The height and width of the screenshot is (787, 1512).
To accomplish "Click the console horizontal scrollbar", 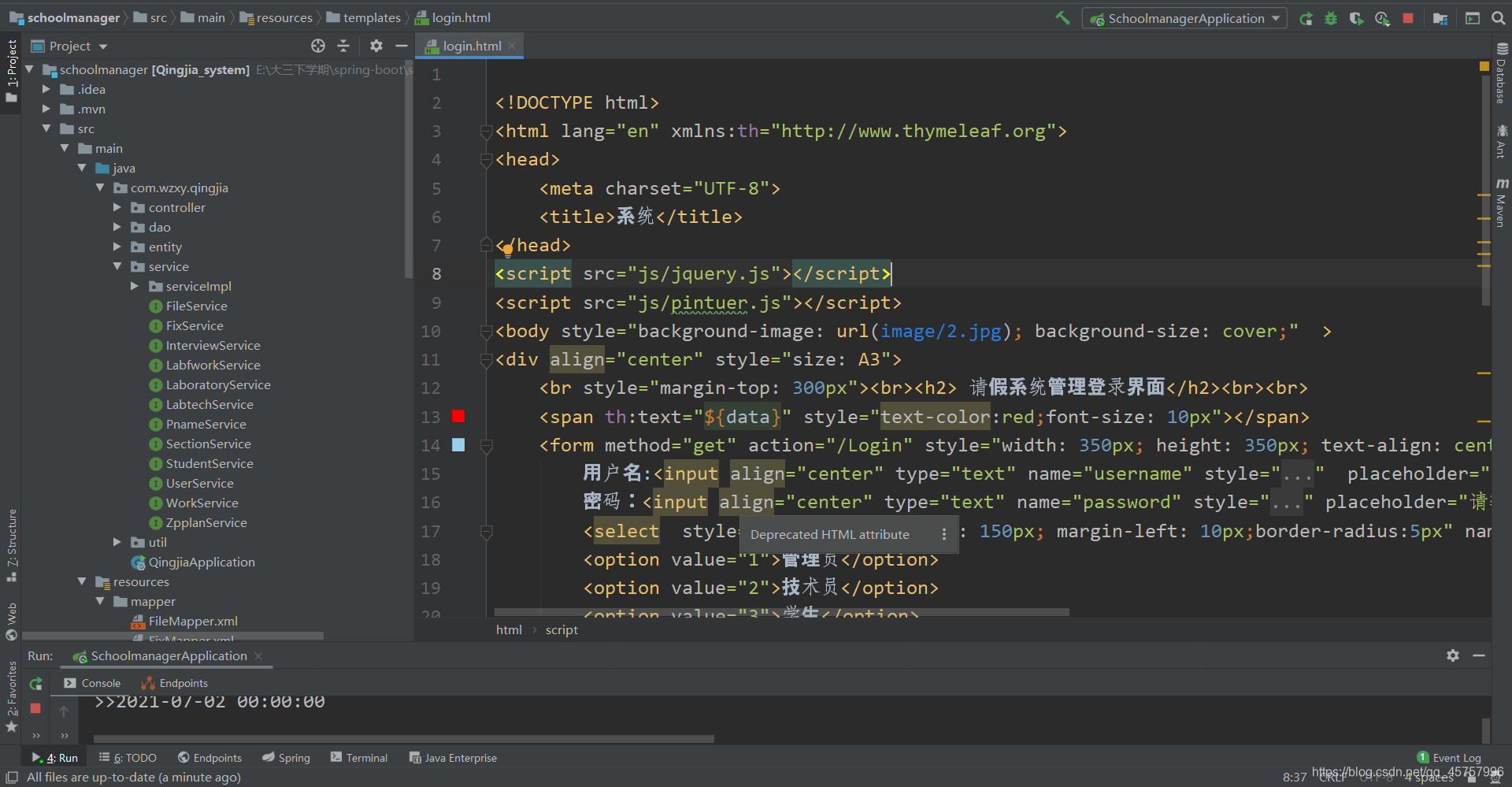I will (x=403, y=739).
